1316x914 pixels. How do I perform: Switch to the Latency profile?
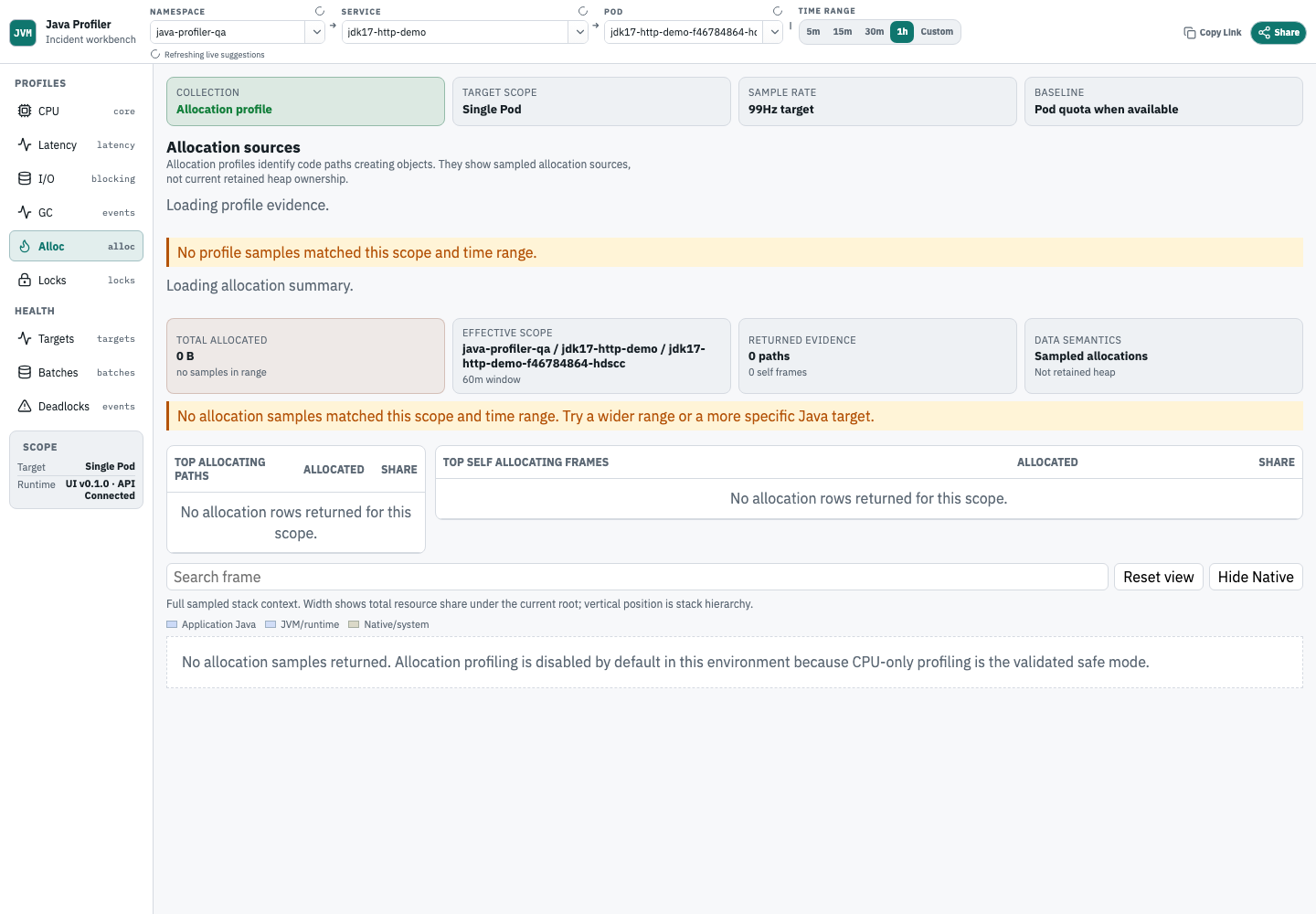pos(77,144)
